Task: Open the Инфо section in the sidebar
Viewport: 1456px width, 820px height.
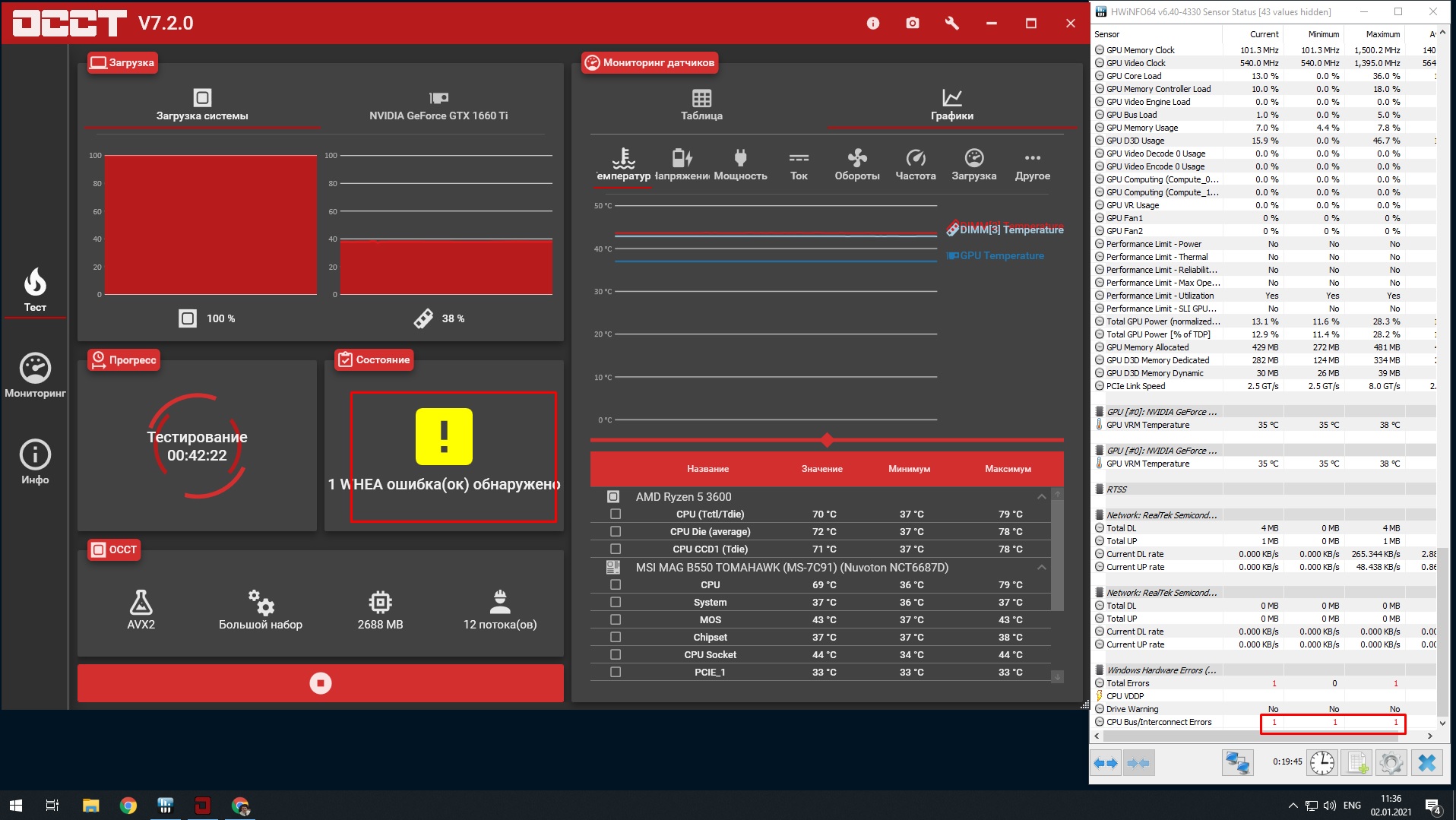Action: coord(35,462)
